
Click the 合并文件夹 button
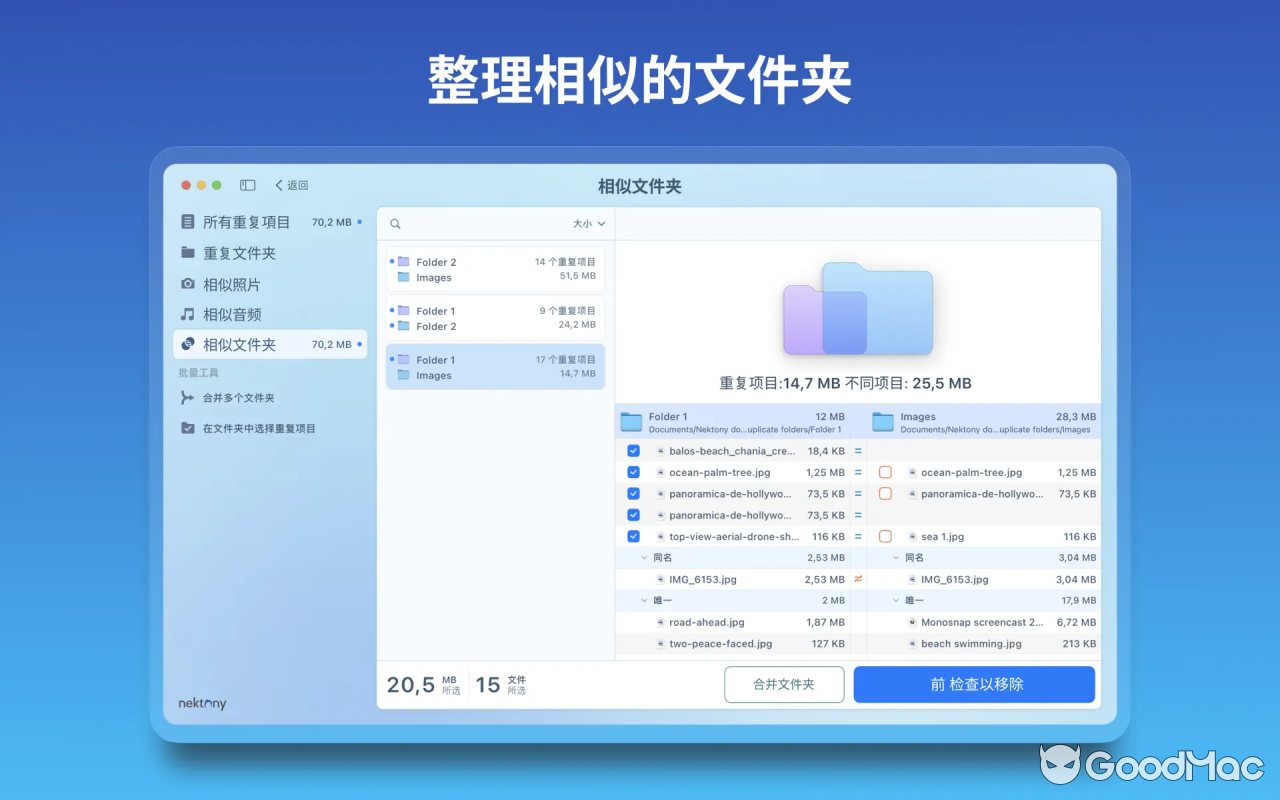click(784, 684)
